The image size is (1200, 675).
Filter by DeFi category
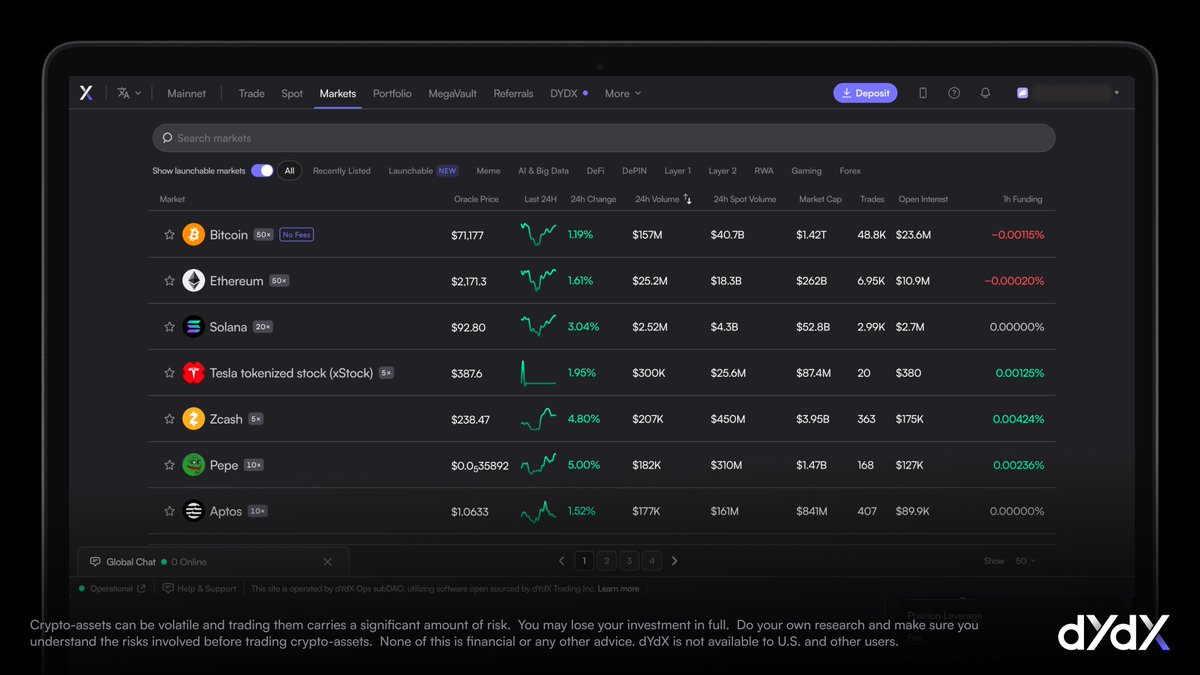click(x=595, y=171)
